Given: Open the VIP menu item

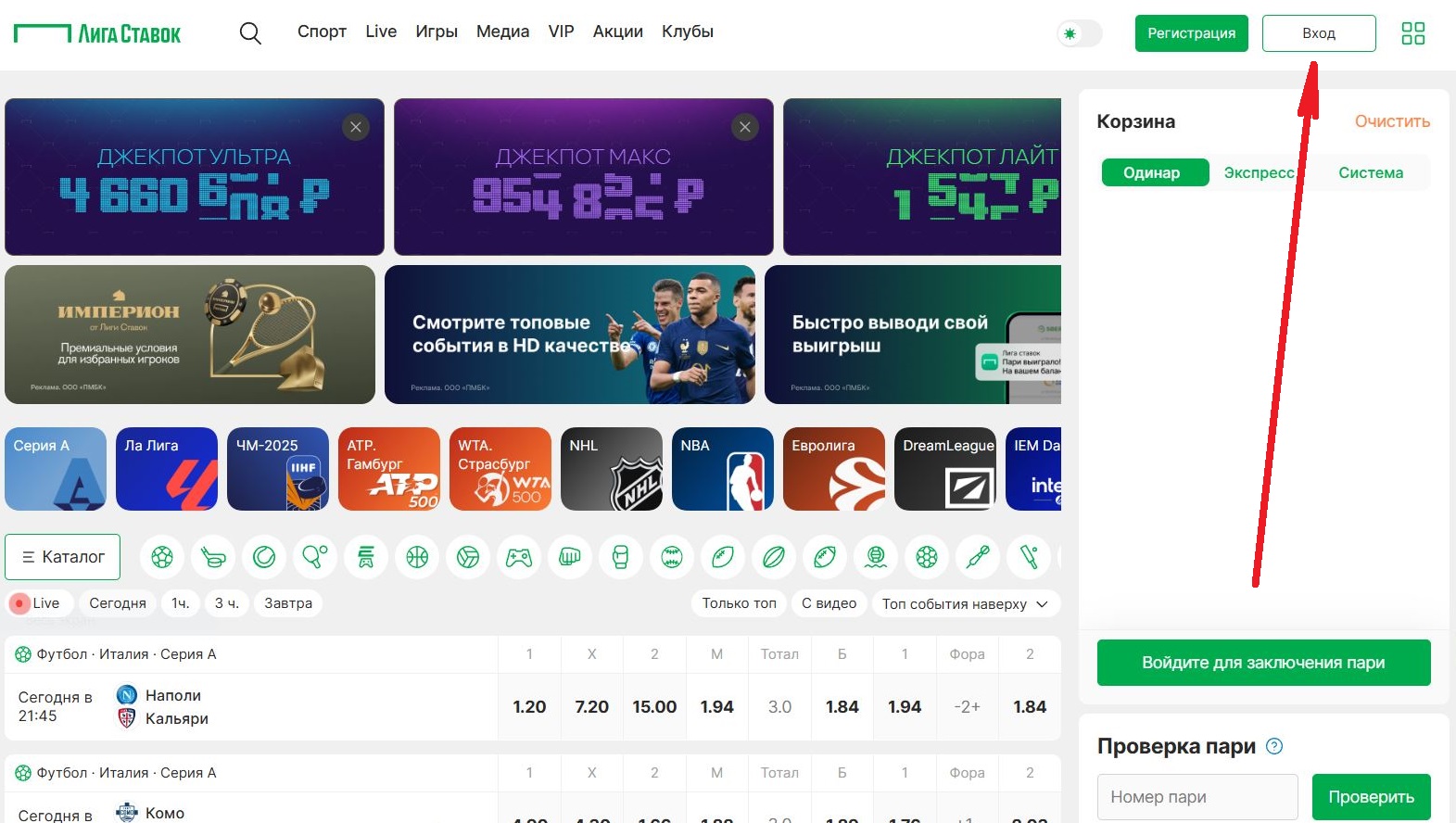Looking at the screenshot, I should pos(561,32).
